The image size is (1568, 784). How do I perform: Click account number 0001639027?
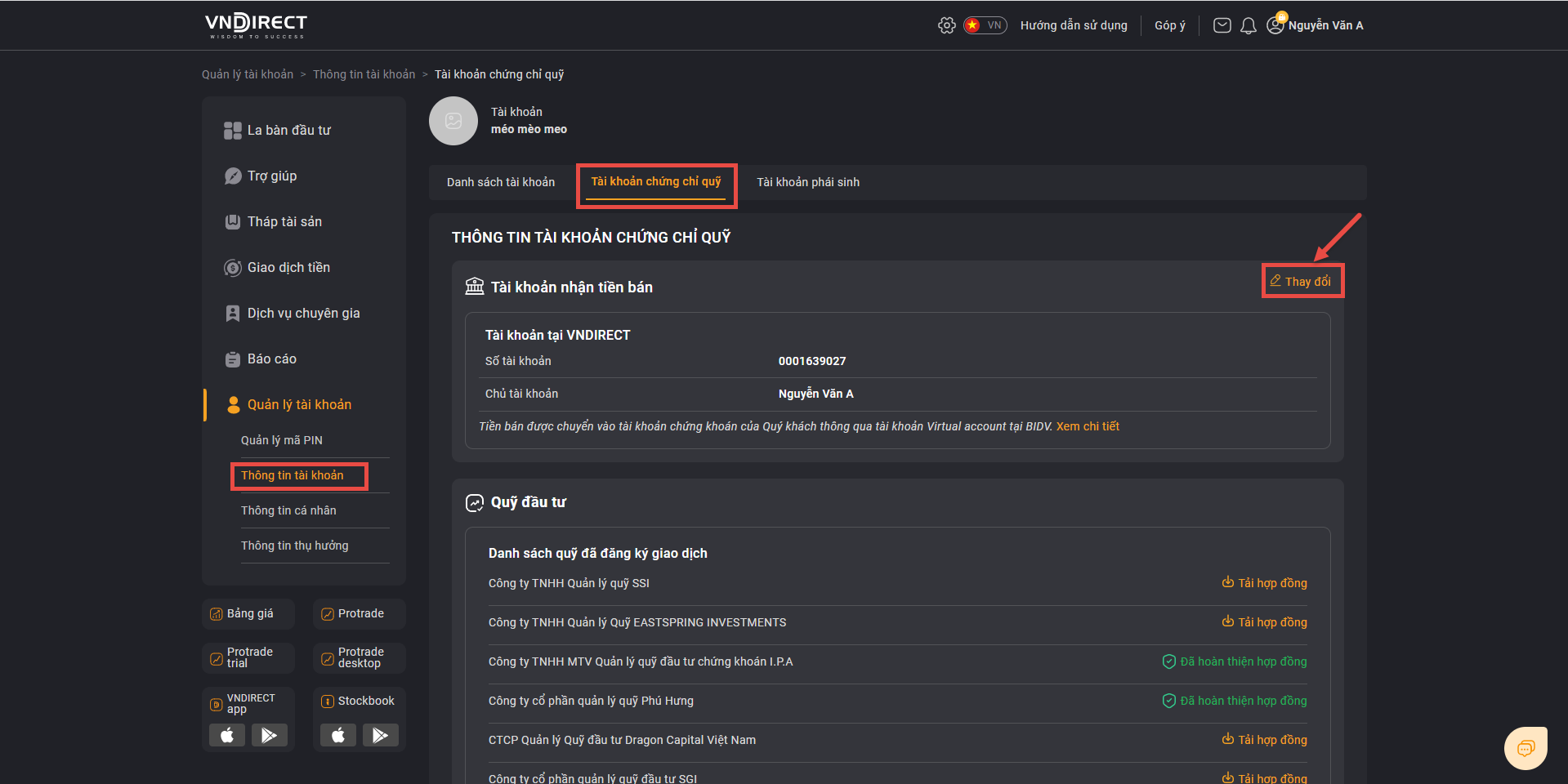click(812, 361)
